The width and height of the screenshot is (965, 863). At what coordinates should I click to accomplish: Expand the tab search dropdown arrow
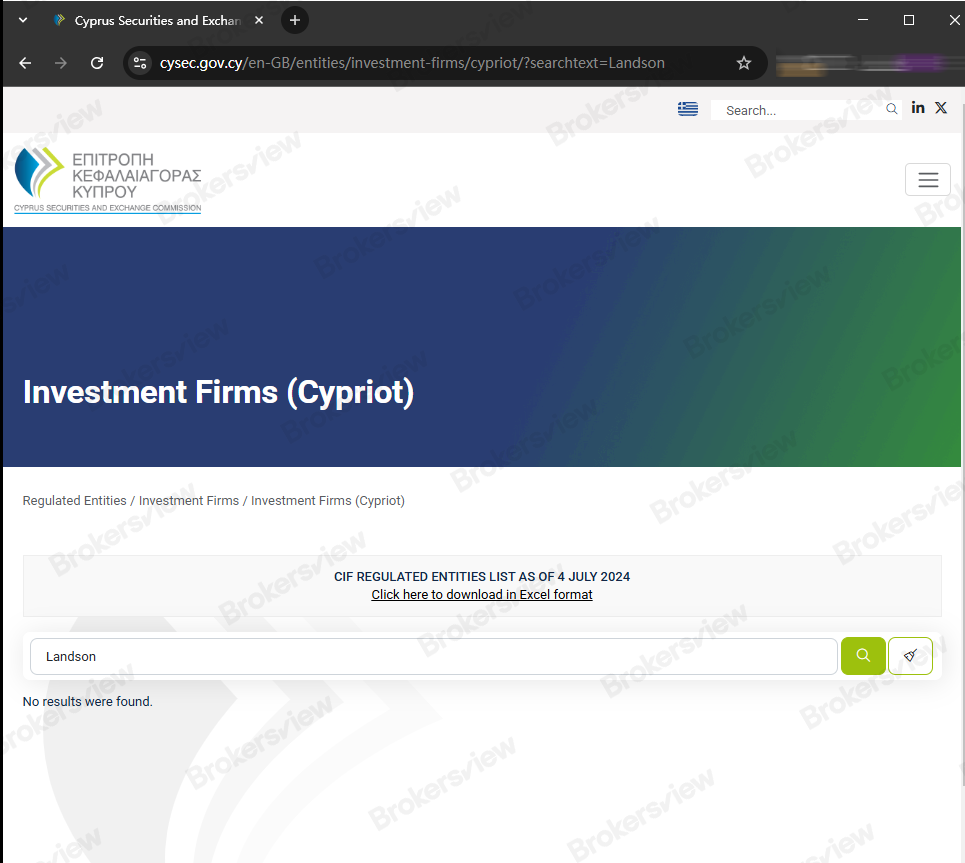coord(23,20)
